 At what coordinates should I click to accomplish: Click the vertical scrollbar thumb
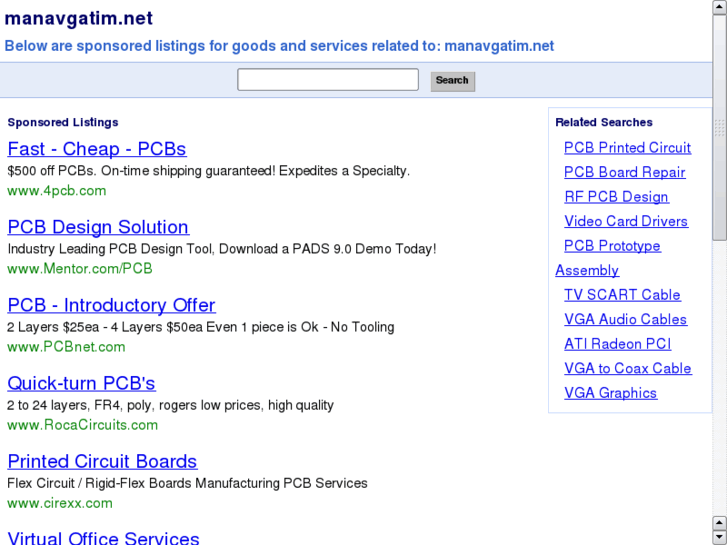pos(719,128)
